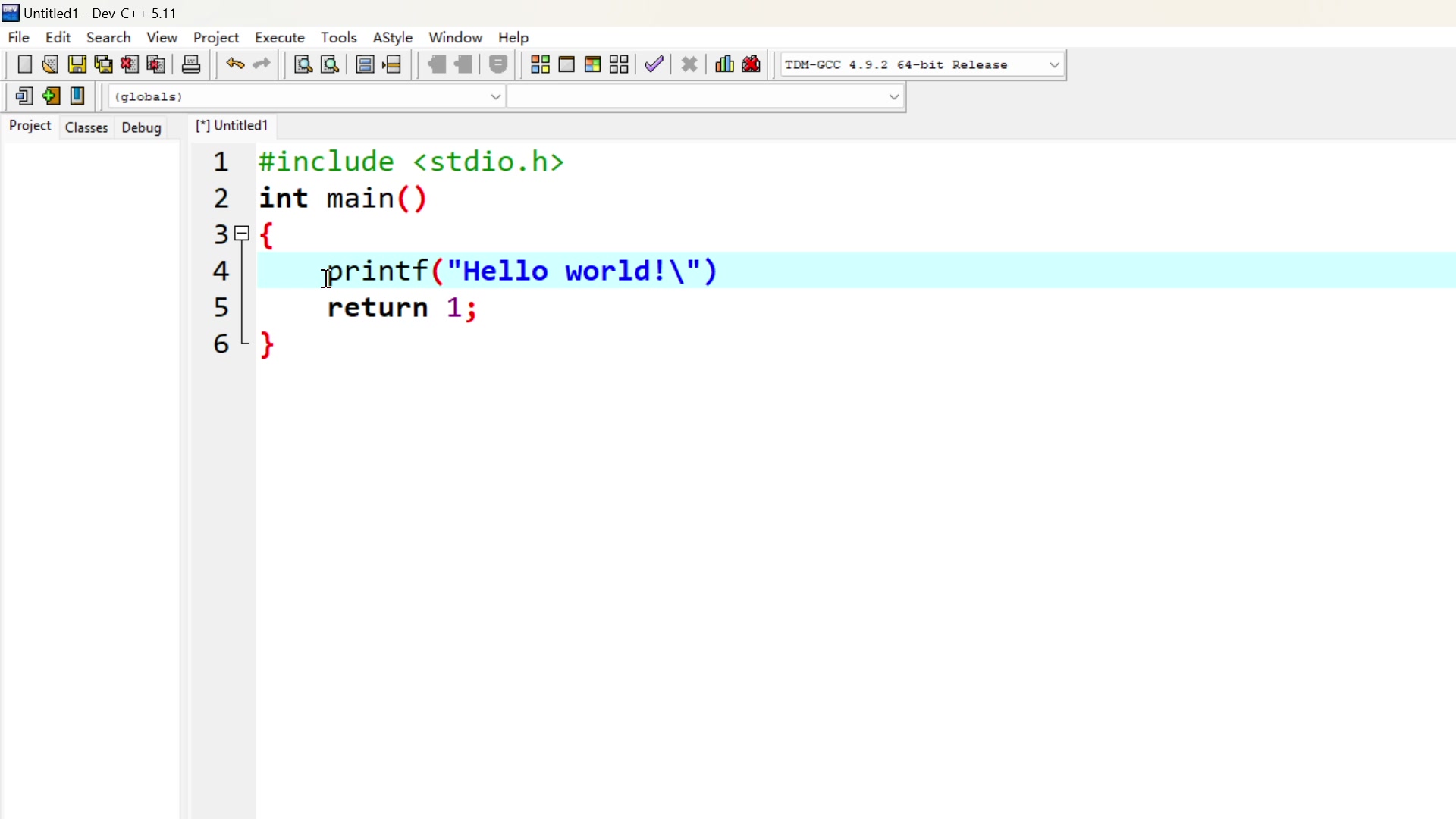Switch to the Debug tab
Viewport: 1456px width, 819px height.
point(141,127)
